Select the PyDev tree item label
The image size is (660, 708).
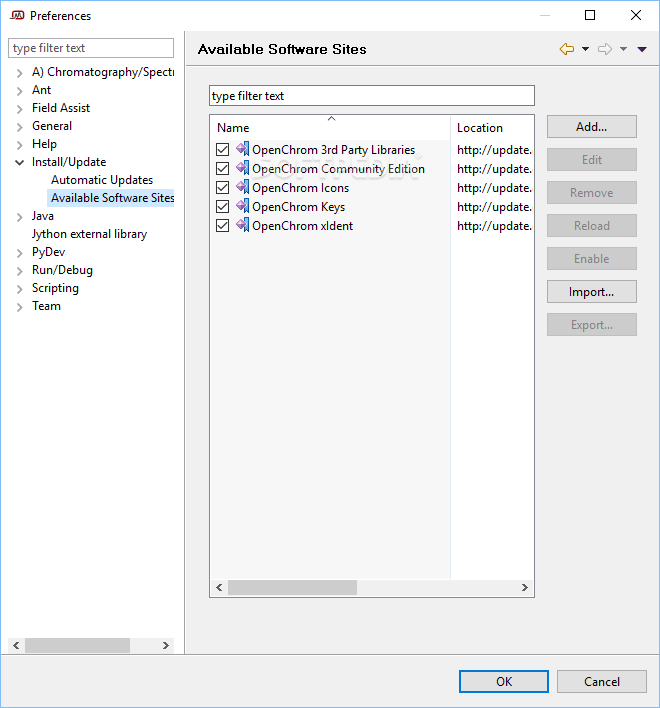[x=48, y=252]
